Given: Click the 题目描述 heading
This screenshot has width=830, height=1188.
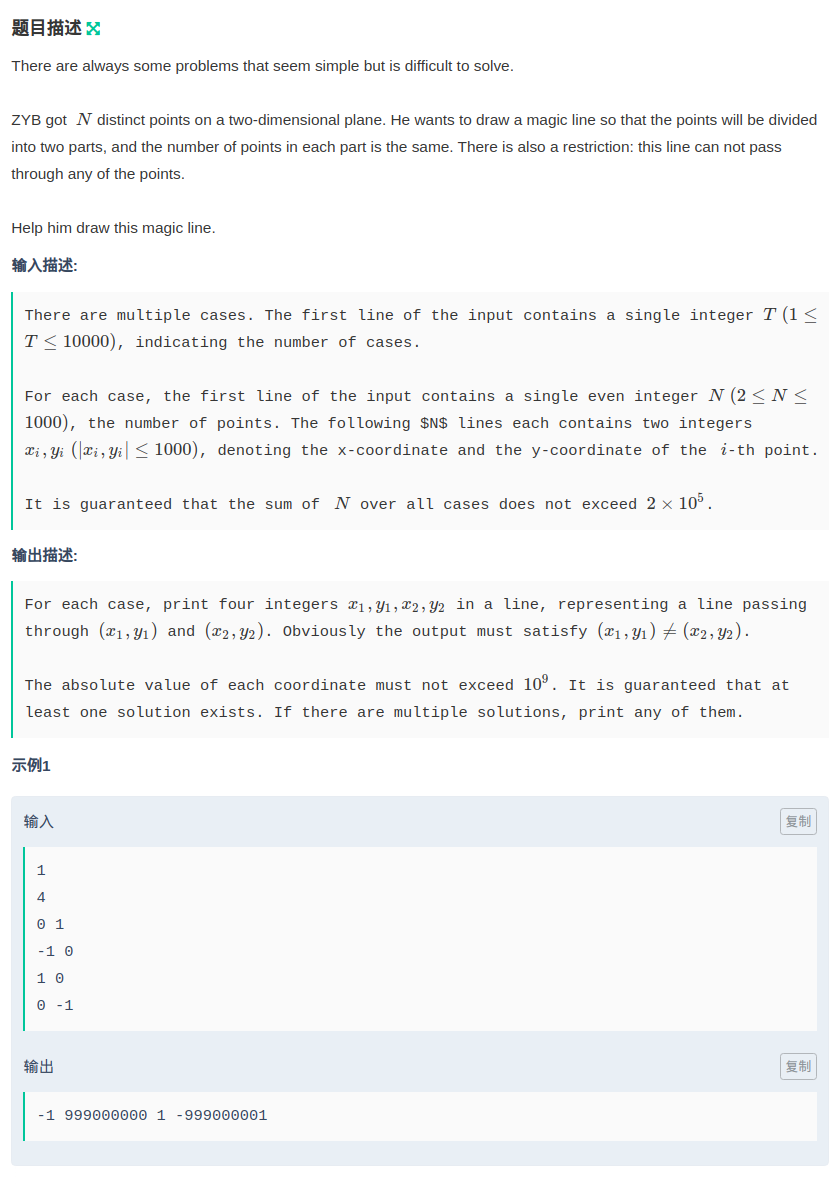Looking at the screenshot, I should point(46,28).
